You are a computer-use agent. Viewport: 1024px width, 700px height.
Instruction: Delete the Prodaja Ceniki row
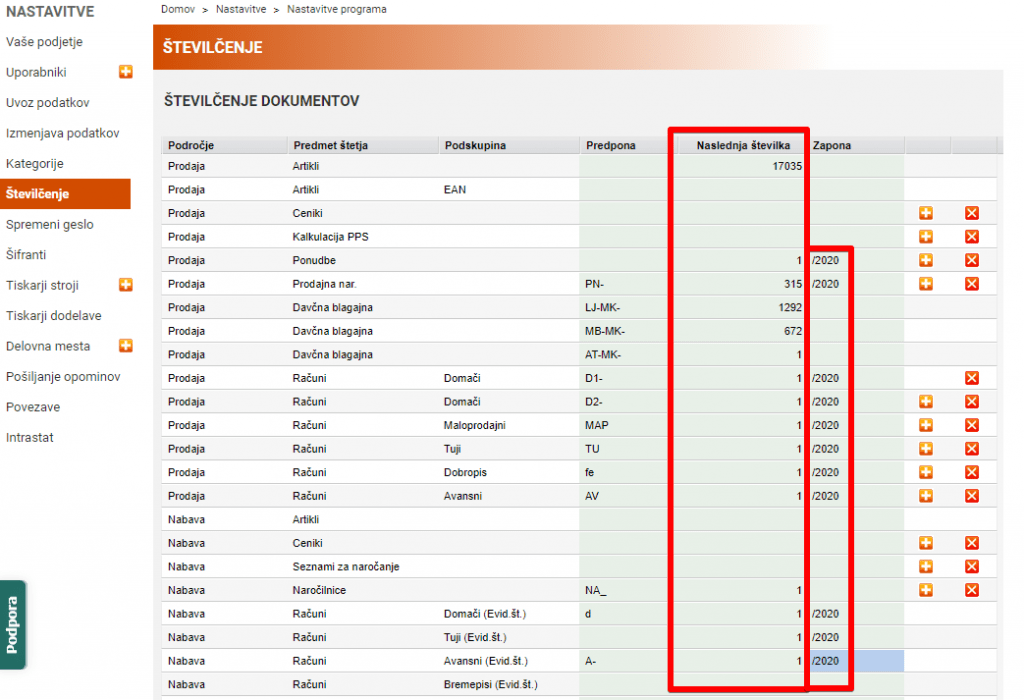tap(972, 213)
